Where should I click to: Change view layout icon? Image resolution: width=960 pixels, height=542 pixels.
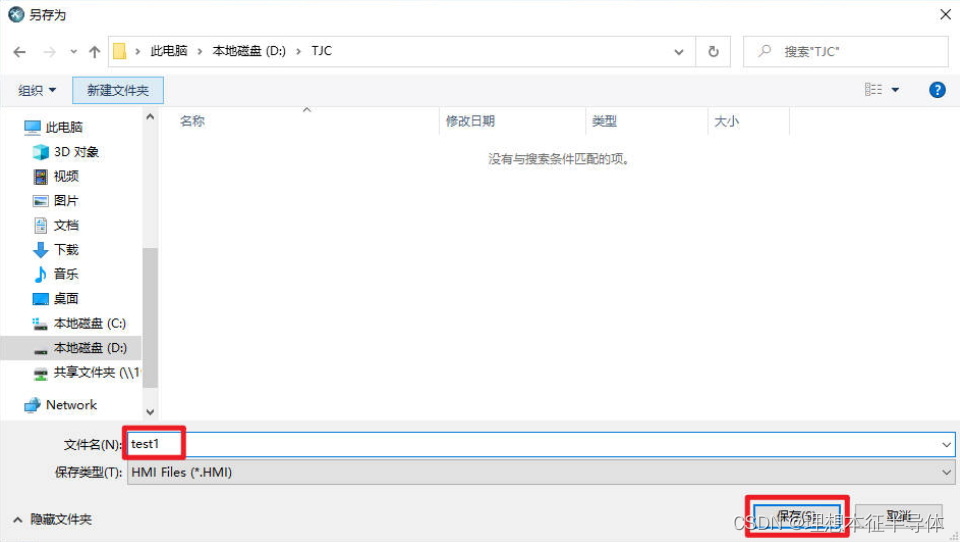(x=874, y=90)
